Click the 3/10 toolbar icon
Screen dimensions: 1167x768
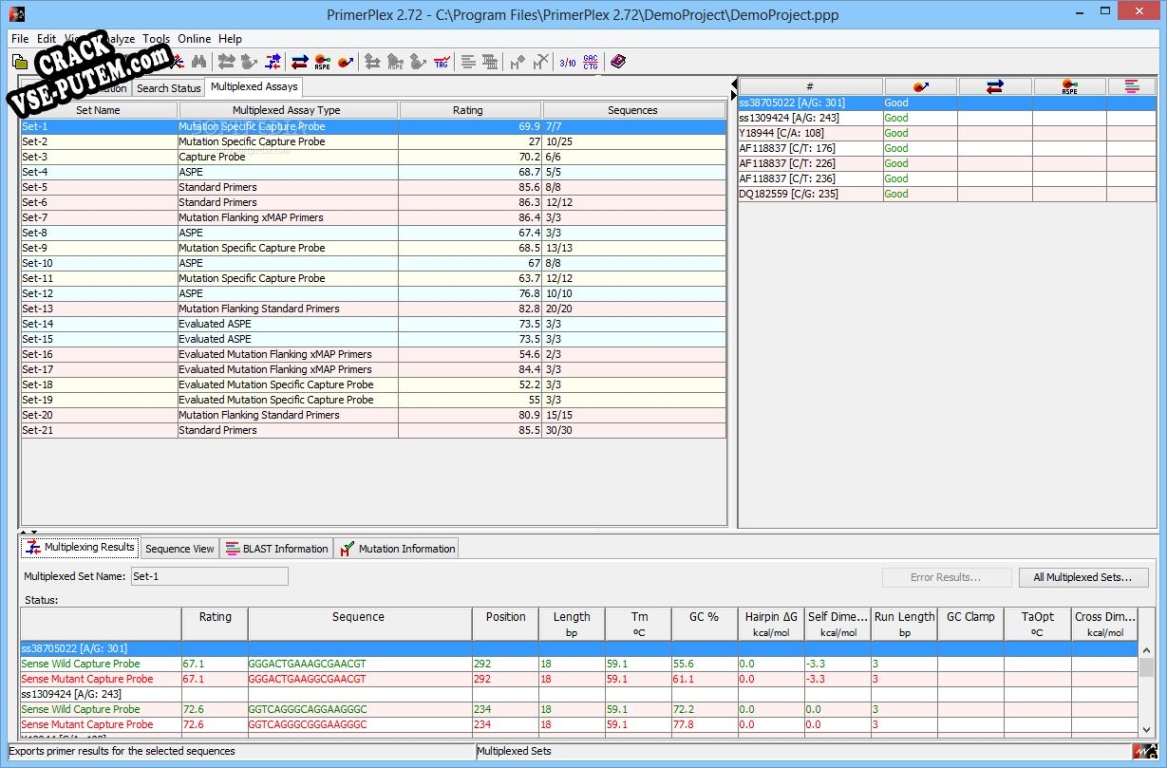click(x=567, y=62)
